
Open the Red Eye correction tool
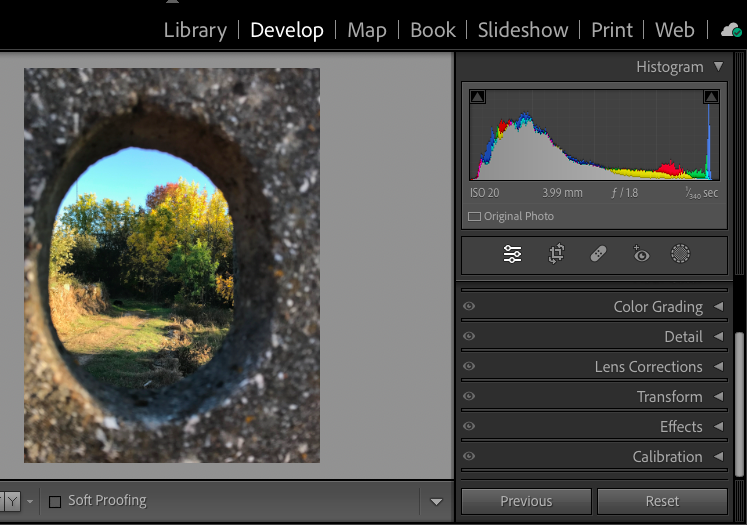click(641, 255)
